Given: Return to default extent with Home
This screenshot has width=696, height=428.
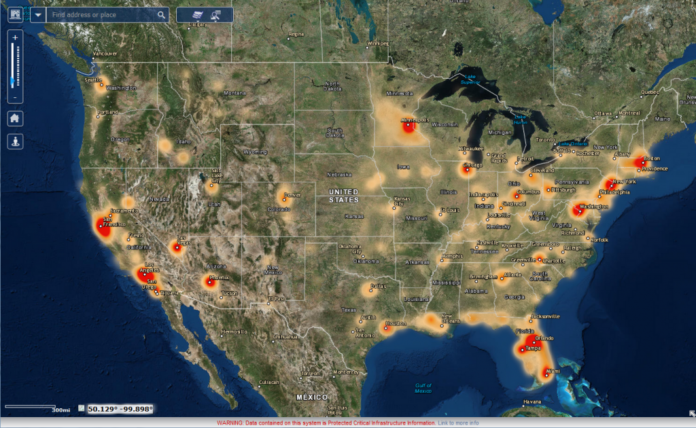Looking at the screenshot, I should pos(14,118).
